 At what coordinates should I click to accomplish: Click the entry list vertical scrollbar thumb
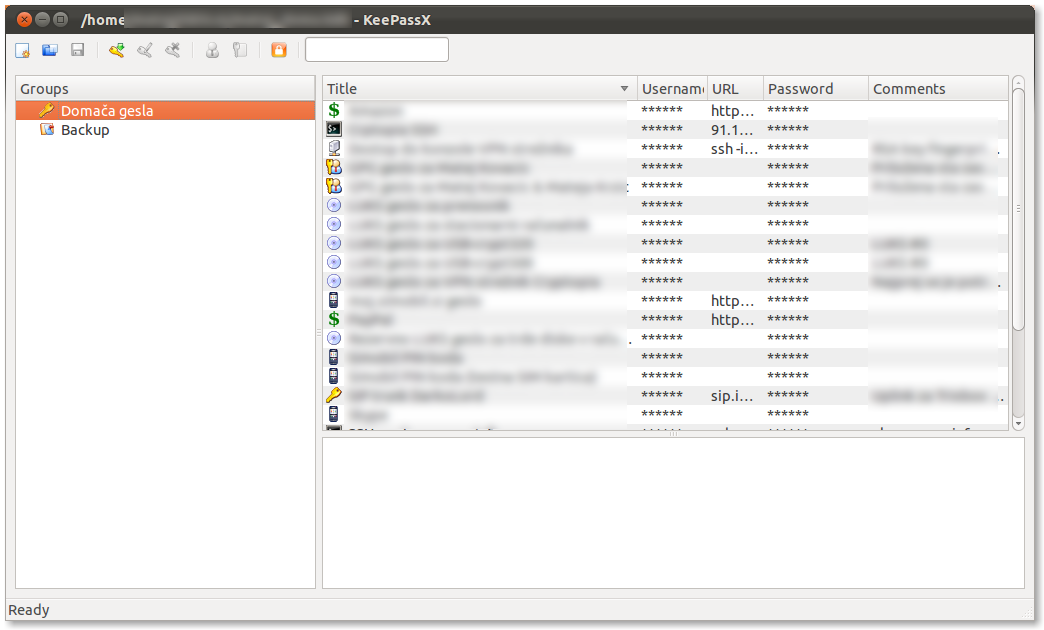[x=1018, y=208]
